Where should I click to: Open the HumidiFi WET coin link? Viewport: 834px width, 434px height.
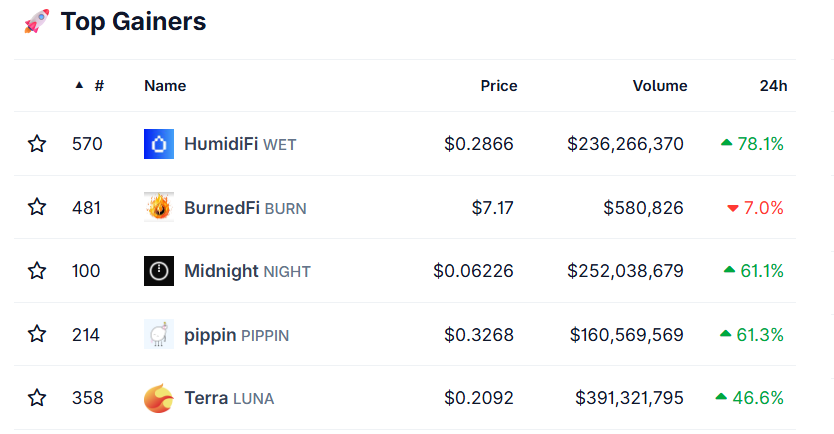click(x=240, y=144)
